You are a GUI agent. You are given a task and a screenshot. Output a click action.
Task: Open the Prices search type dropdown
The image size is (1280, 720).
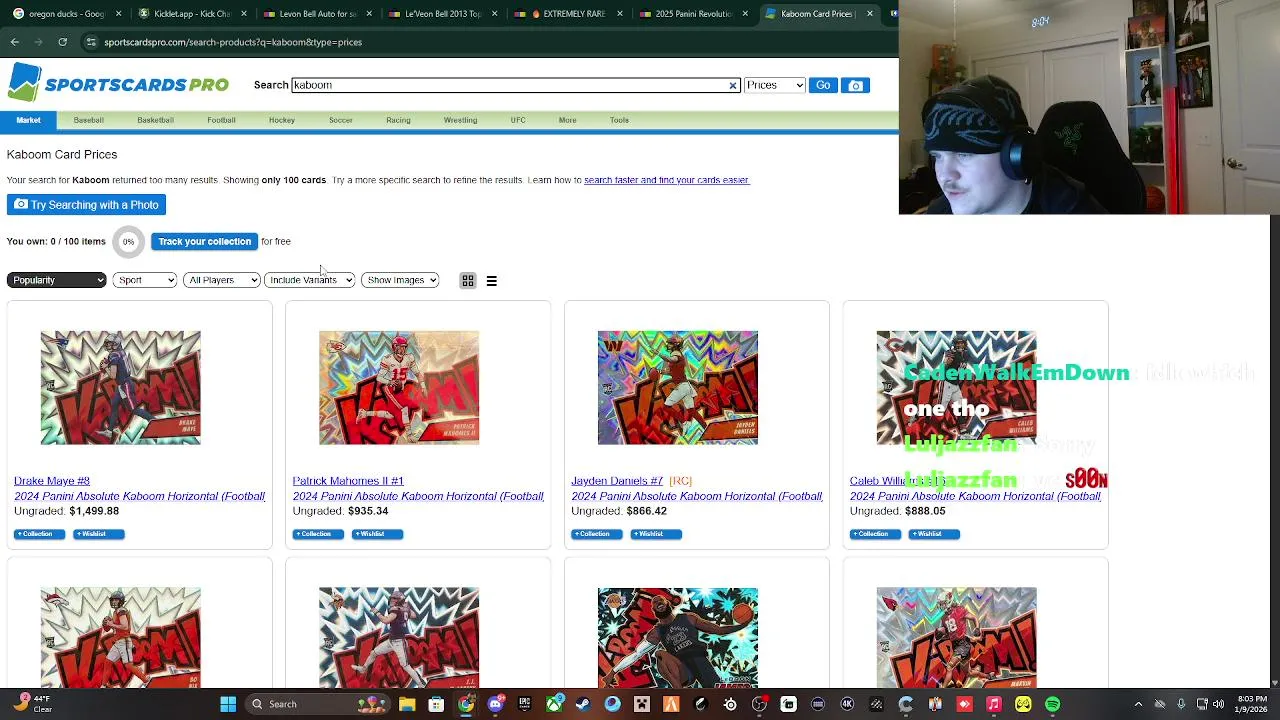774,85
